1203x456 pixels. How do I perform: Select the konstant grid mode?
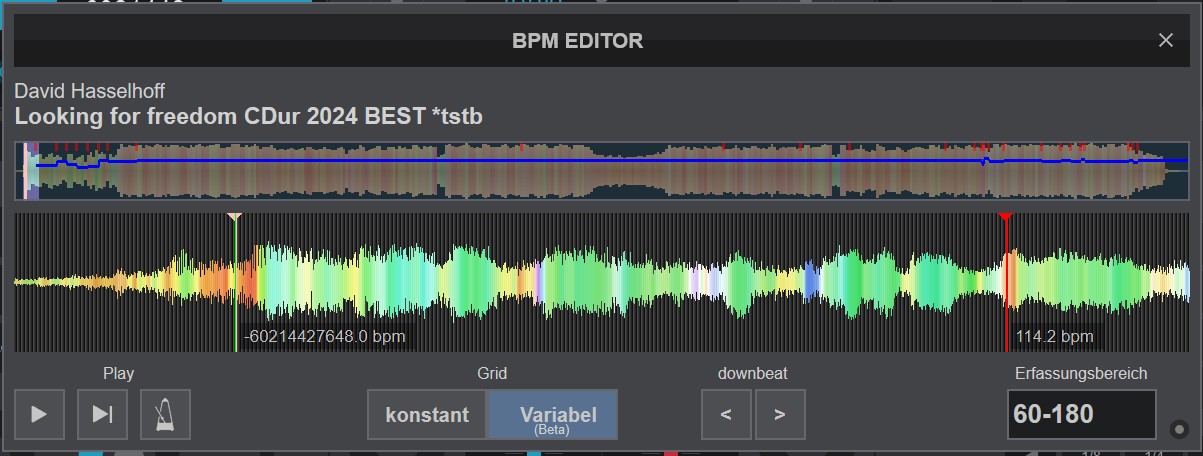[427, 415]
